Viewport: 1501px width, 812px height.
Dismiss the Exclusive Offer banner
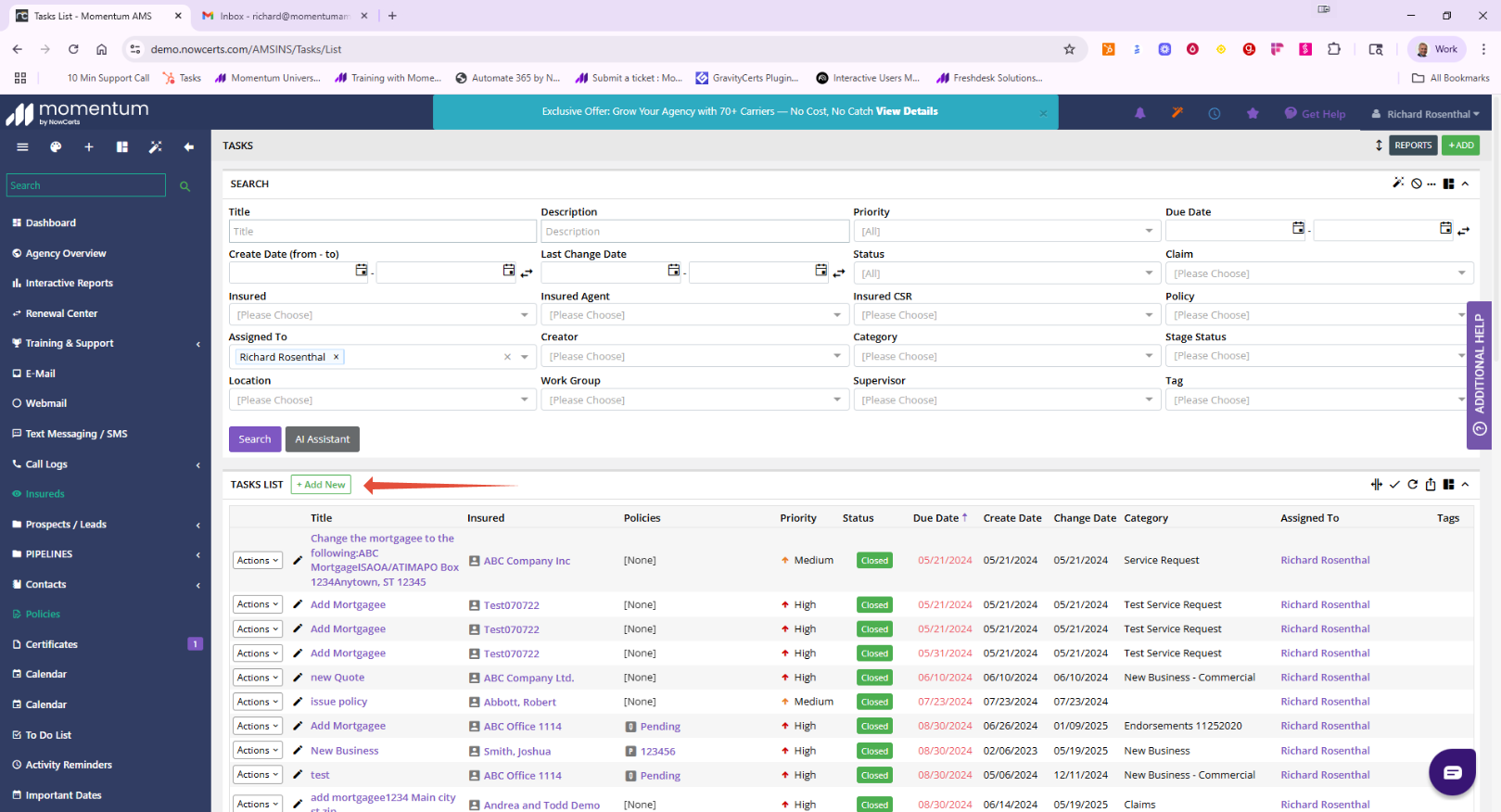[x=1043, y=113]
